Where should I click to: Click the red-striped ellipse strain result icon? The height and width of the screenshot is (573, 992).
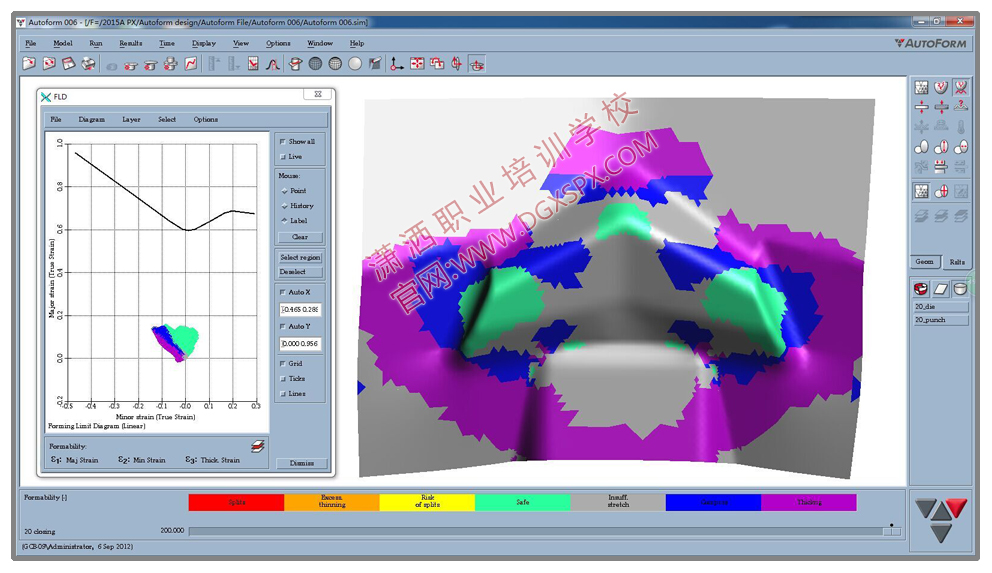(x=941, y=147)
